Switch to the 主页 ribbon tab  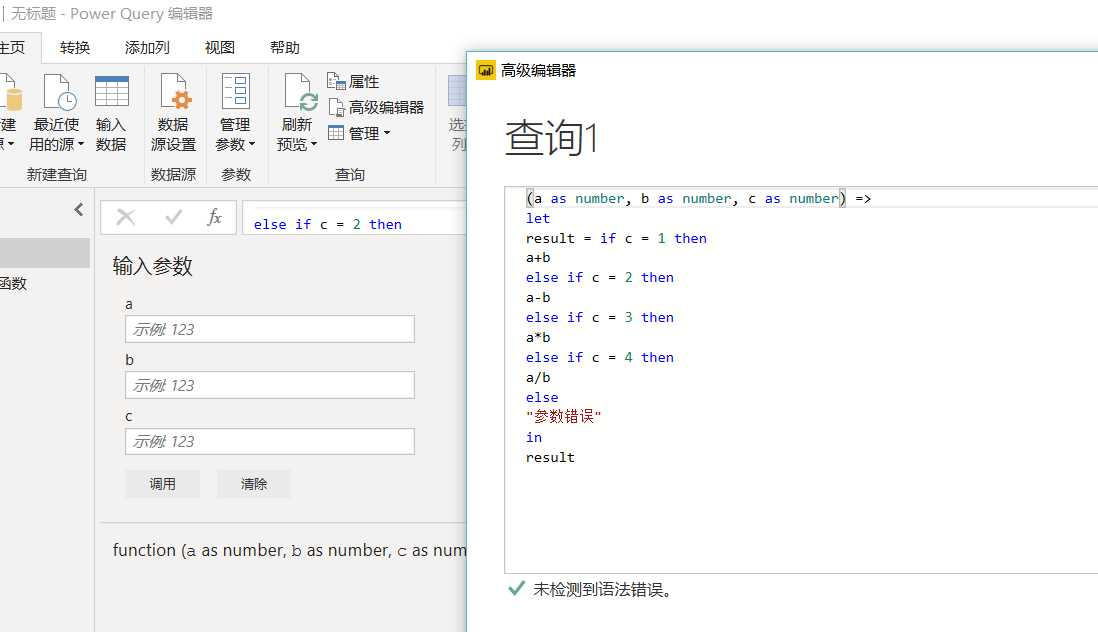(12, 48)
